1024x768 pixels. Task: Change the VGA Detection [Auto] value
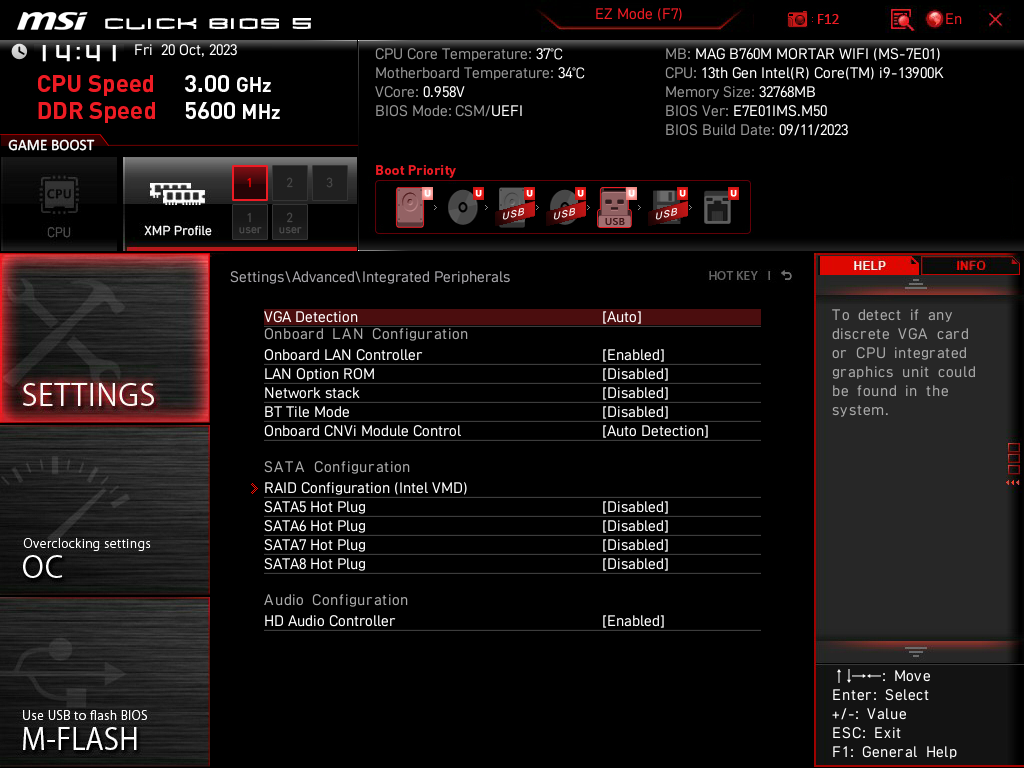[x=622, y=317]
